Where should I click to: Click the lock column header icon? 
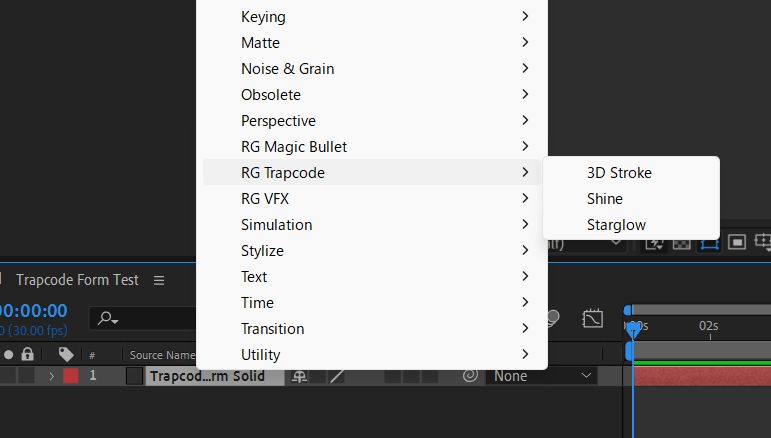(28, 354)
